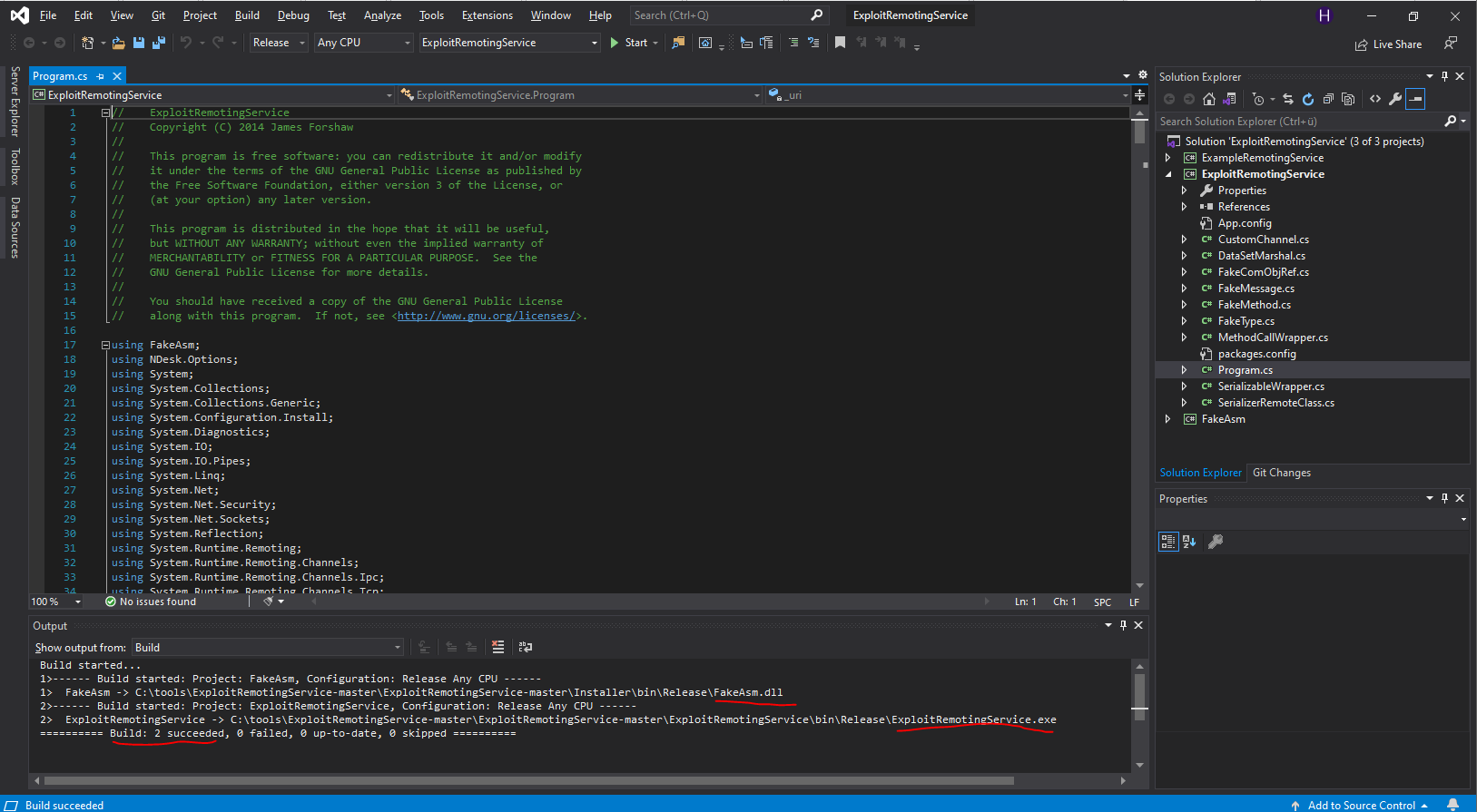Expand the FakeAsm project node

pos(1168,419)
